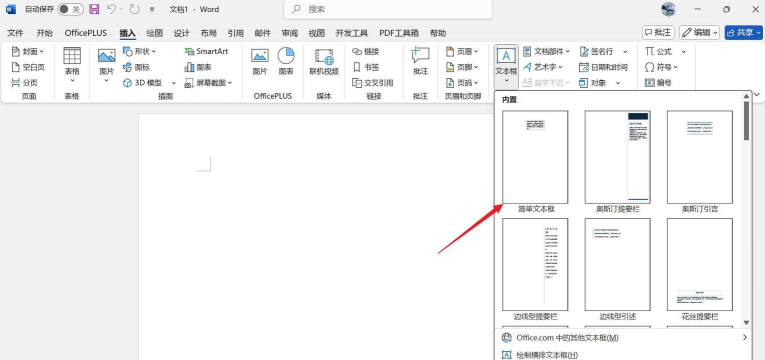The width and height of the screenshot is (765, 360).
Task: Click the 批注 button at top right
Action: point(659,33)
